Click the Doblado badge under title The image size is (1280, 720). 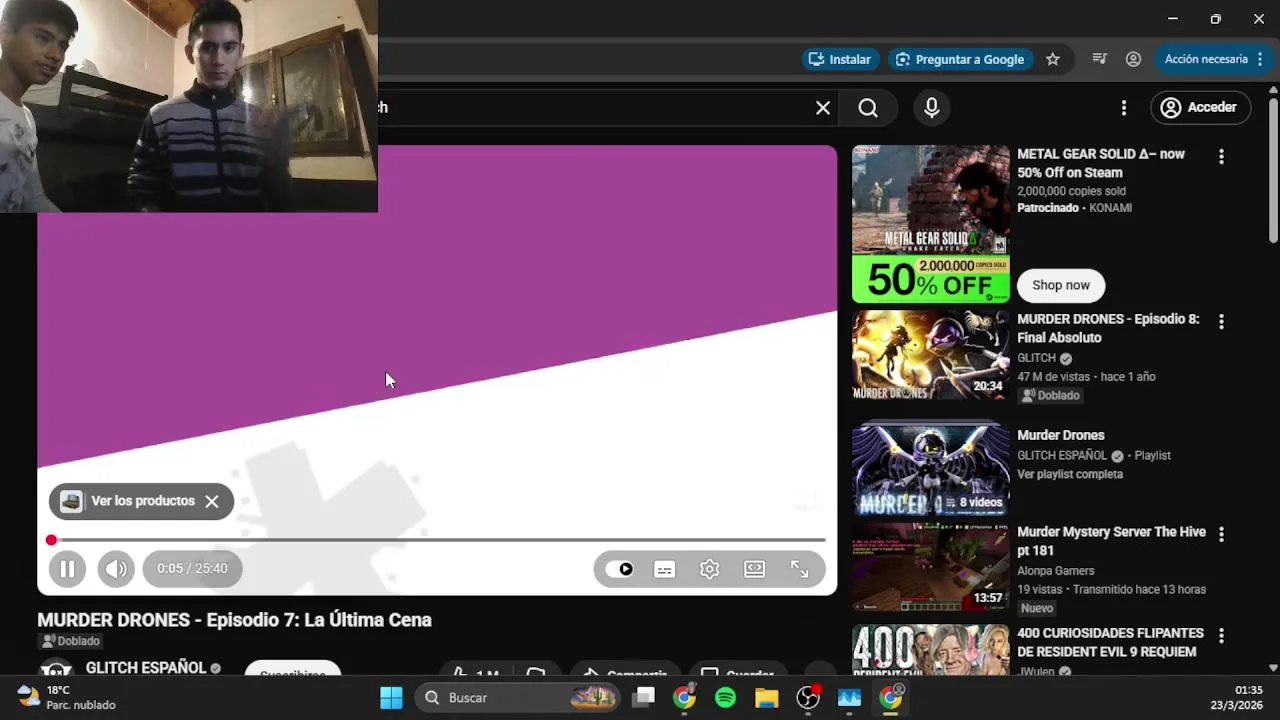click(70, 641)
